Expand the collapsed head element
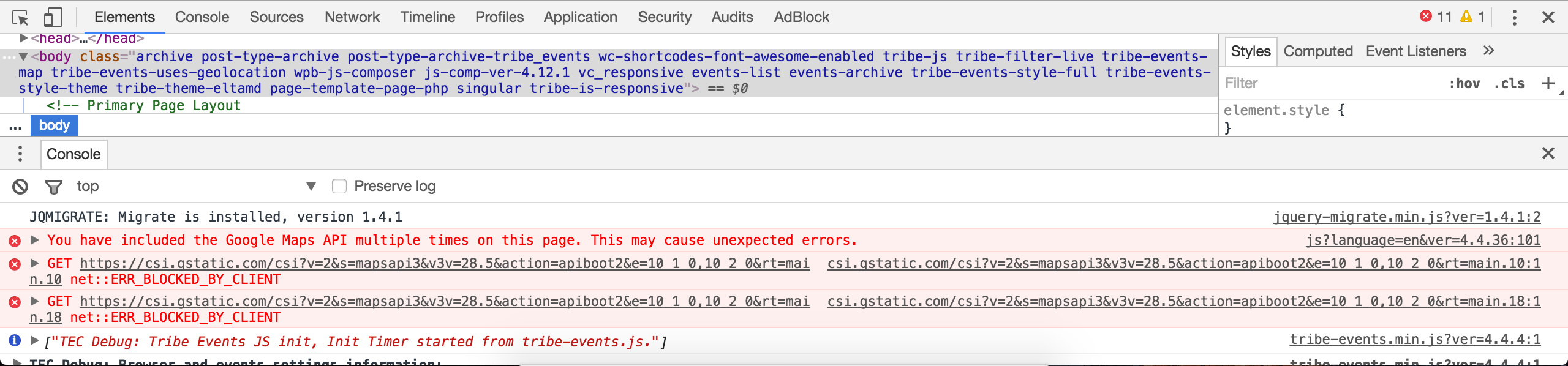Screen dimensions: 1568x366 click(x=23, y=39)
